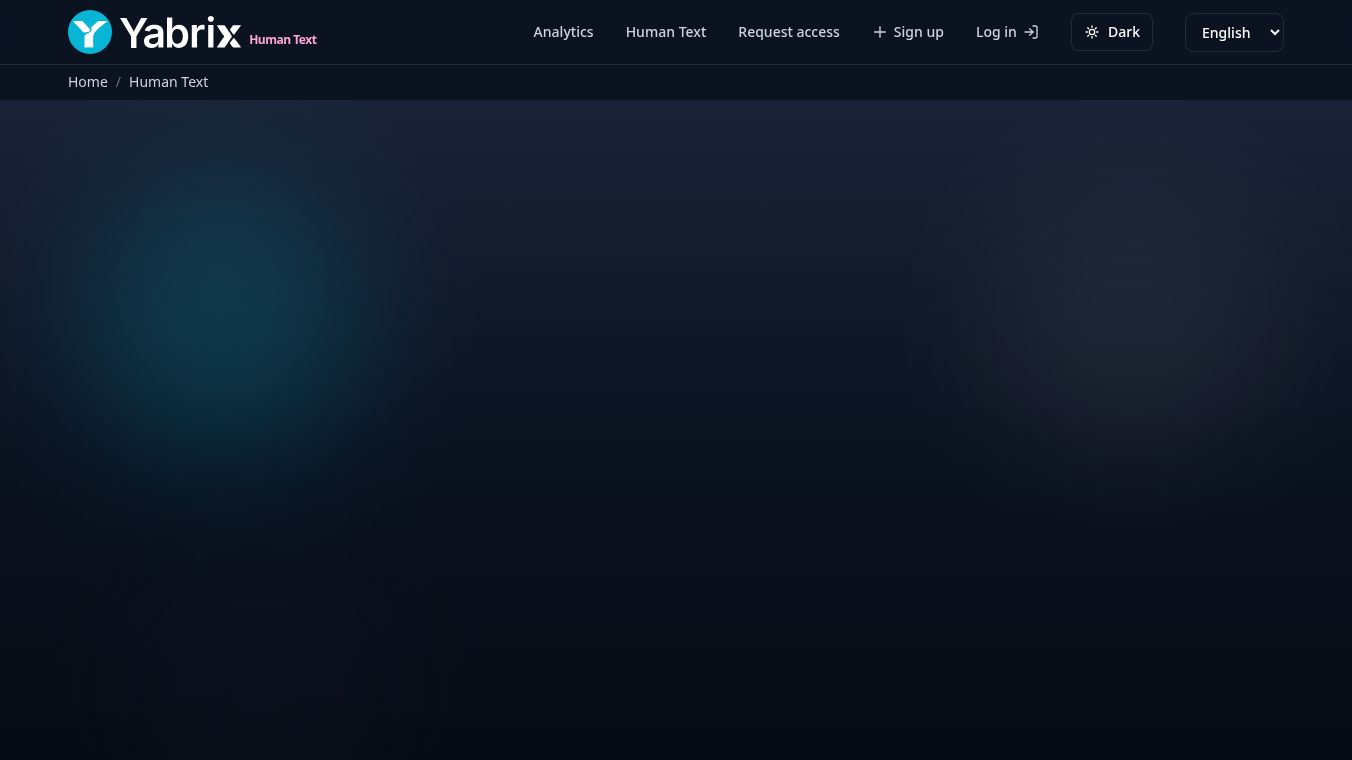Click the Log in link
Viewport: 1352px width, 760px height.
point(1007,32)
